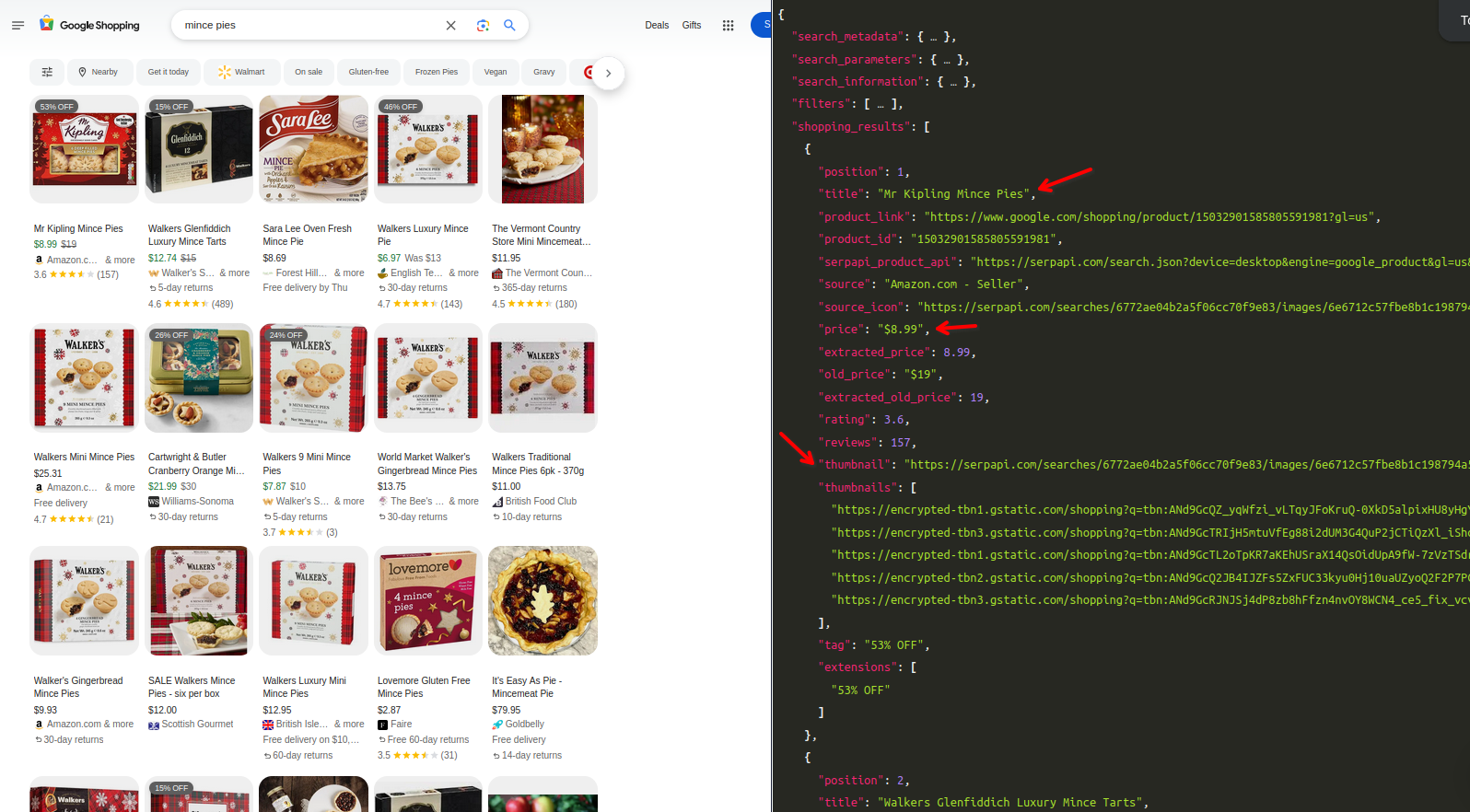The image size is (1470, 812).
Task: Toggle the Get it today chip
Action: (x=169, y=72)
